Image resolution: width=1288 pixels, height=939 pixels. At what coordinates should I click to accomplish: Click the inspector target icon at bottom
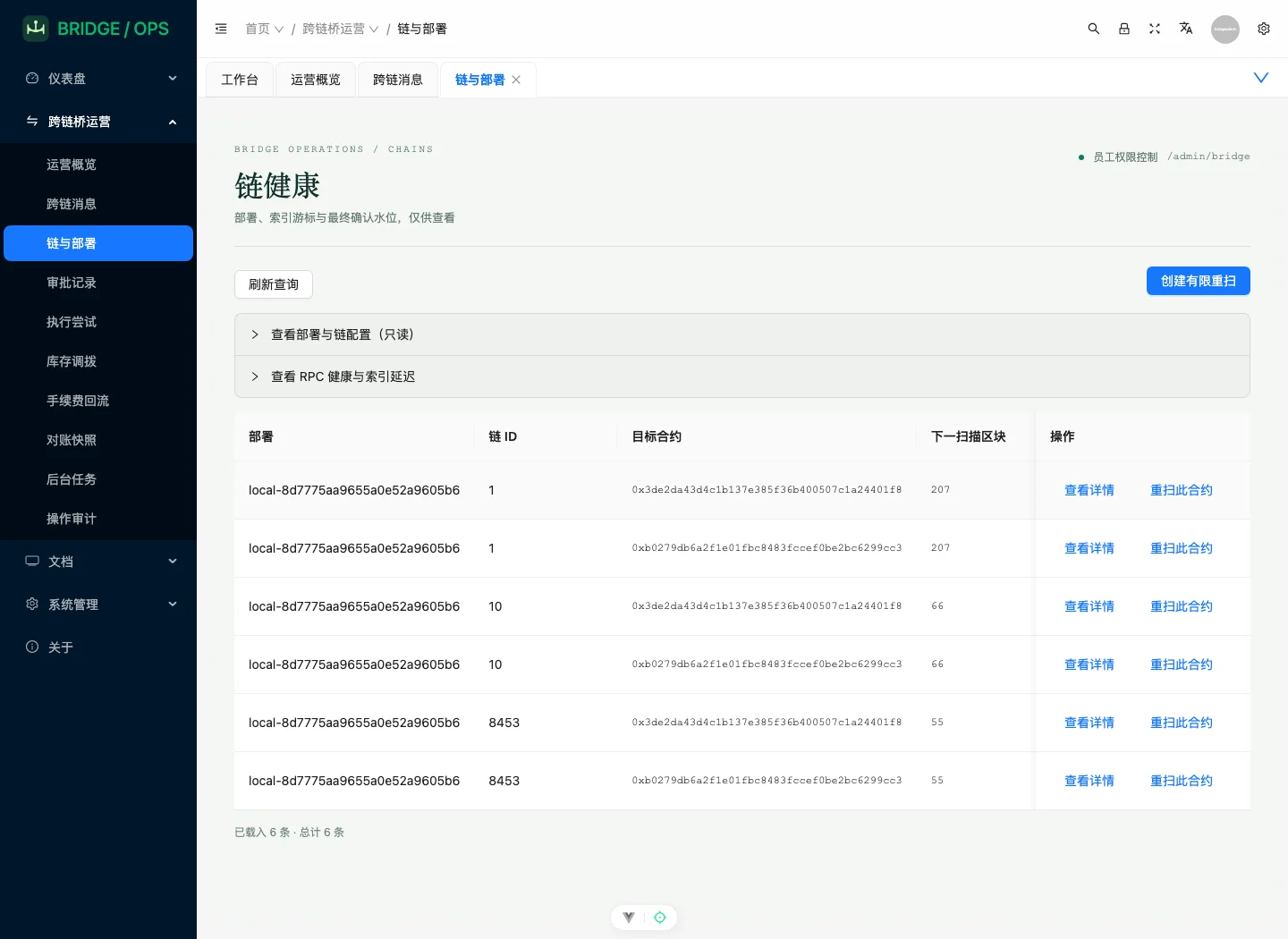660,918
